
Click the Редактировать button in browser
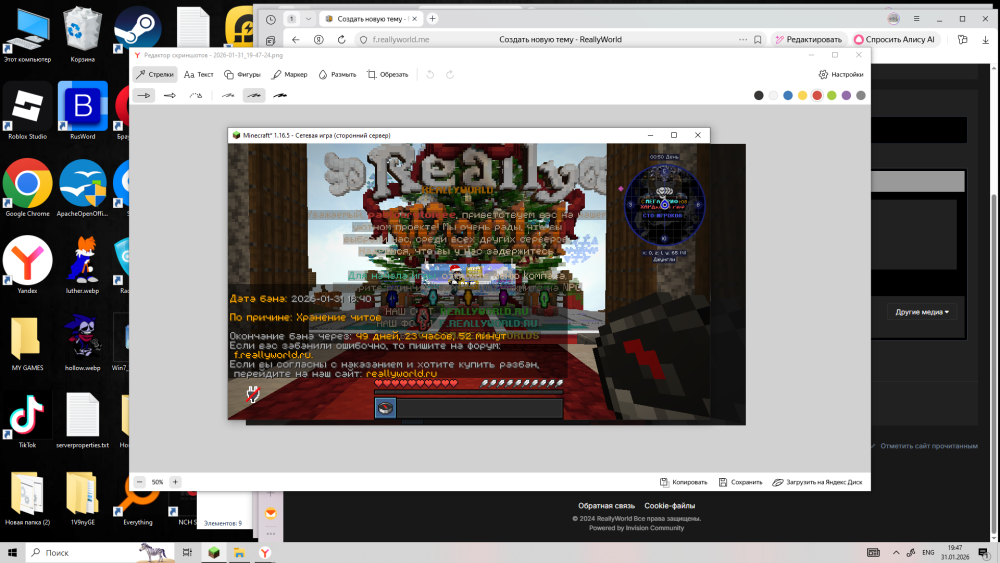tap(809, 40)
